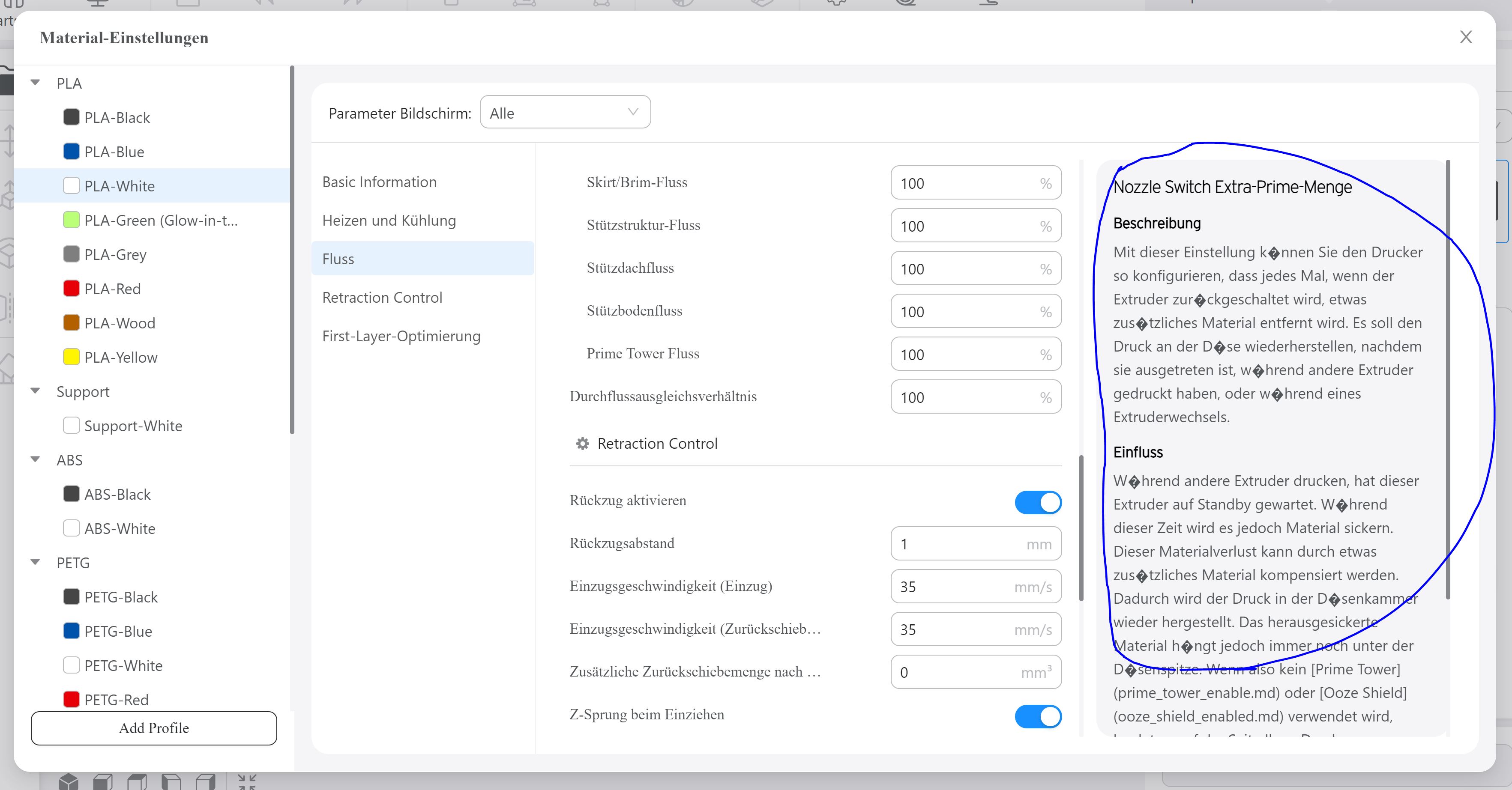Select the PETG-White profile
Image resolution: width=1512 pixels, height=790 pixels.
click(151, 666)
